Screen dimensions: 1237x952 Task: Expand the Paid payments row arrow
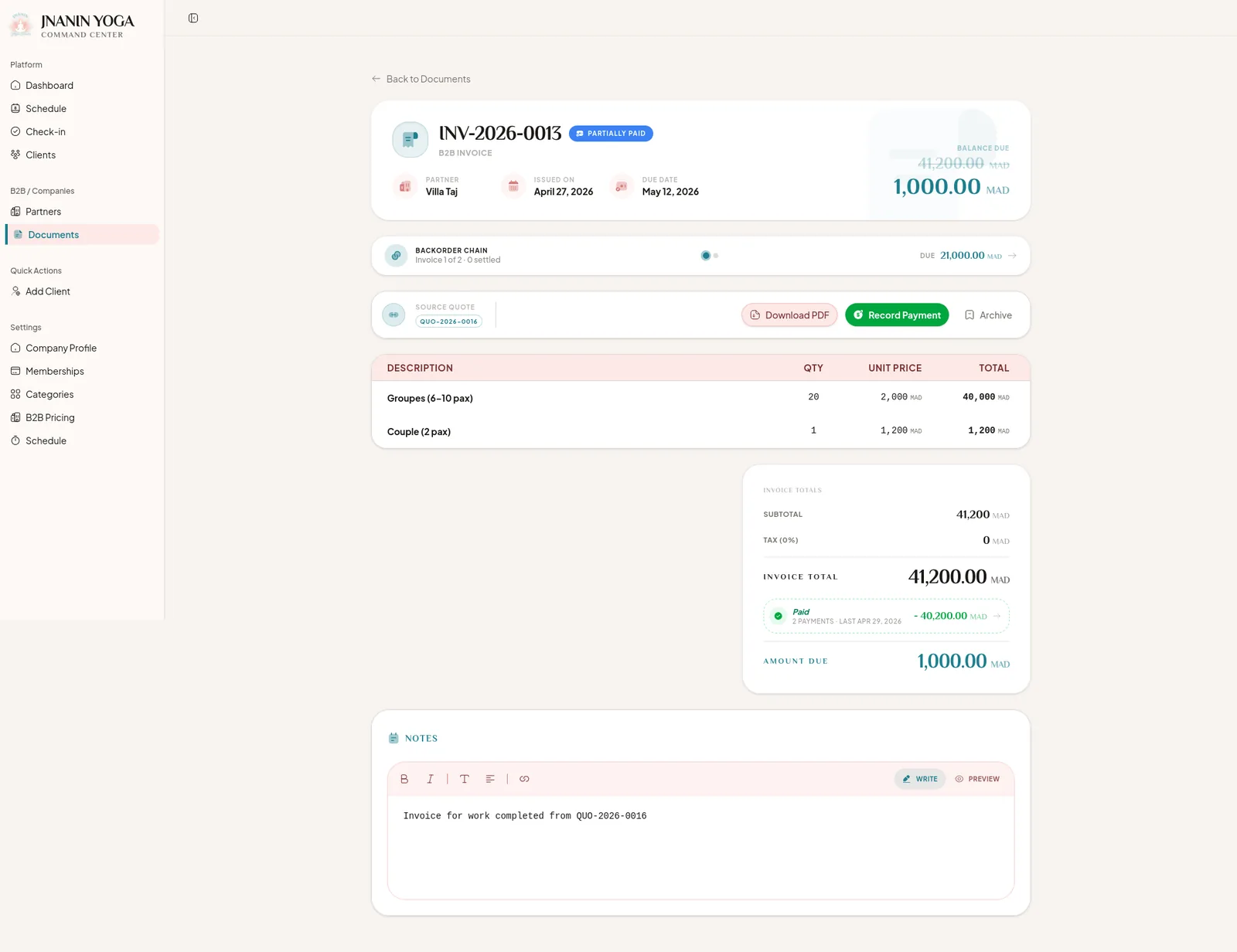click(x=997, y=616)
